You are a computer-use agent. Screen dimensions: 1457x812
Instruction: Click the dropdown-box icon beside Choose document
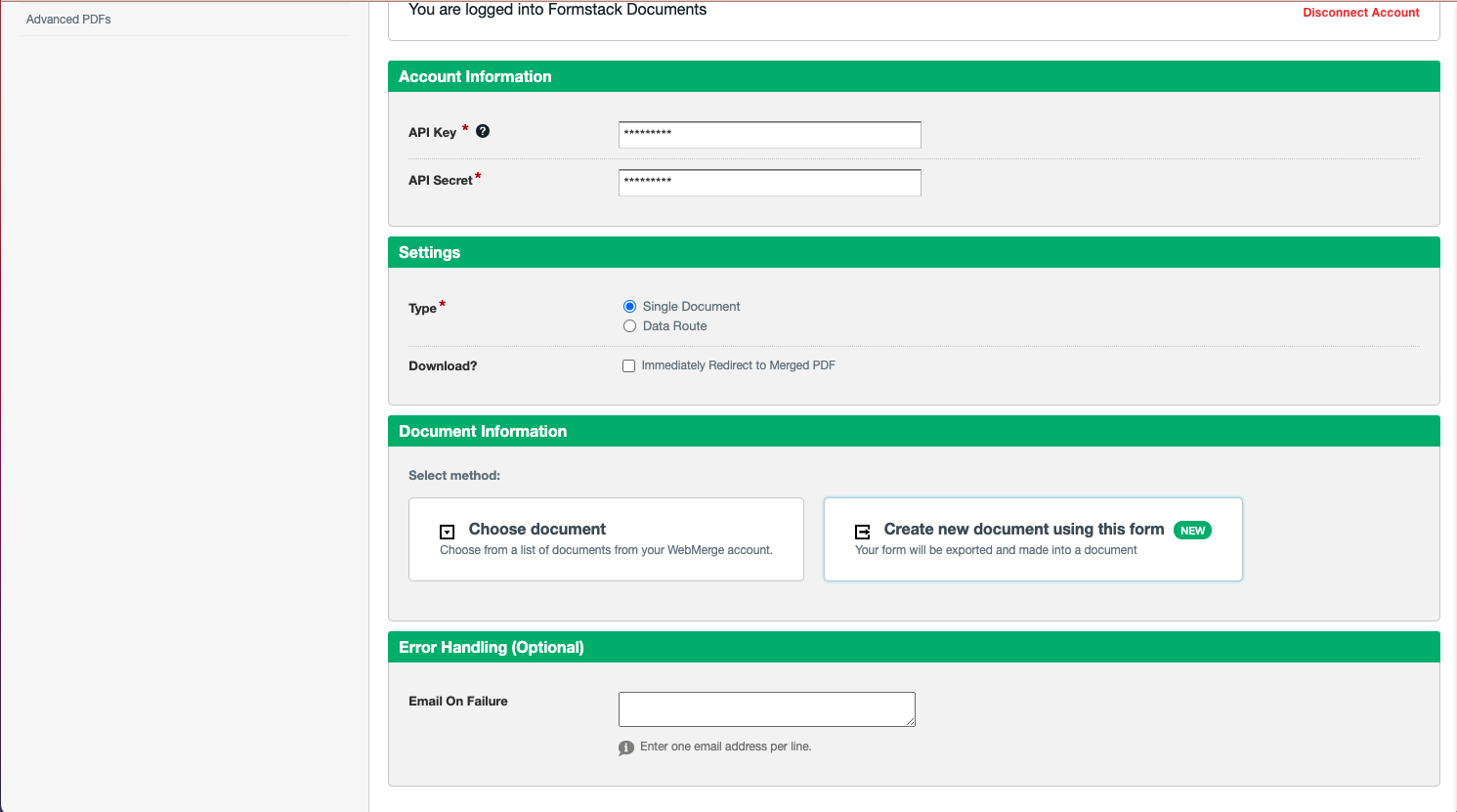tap(448, 532)
